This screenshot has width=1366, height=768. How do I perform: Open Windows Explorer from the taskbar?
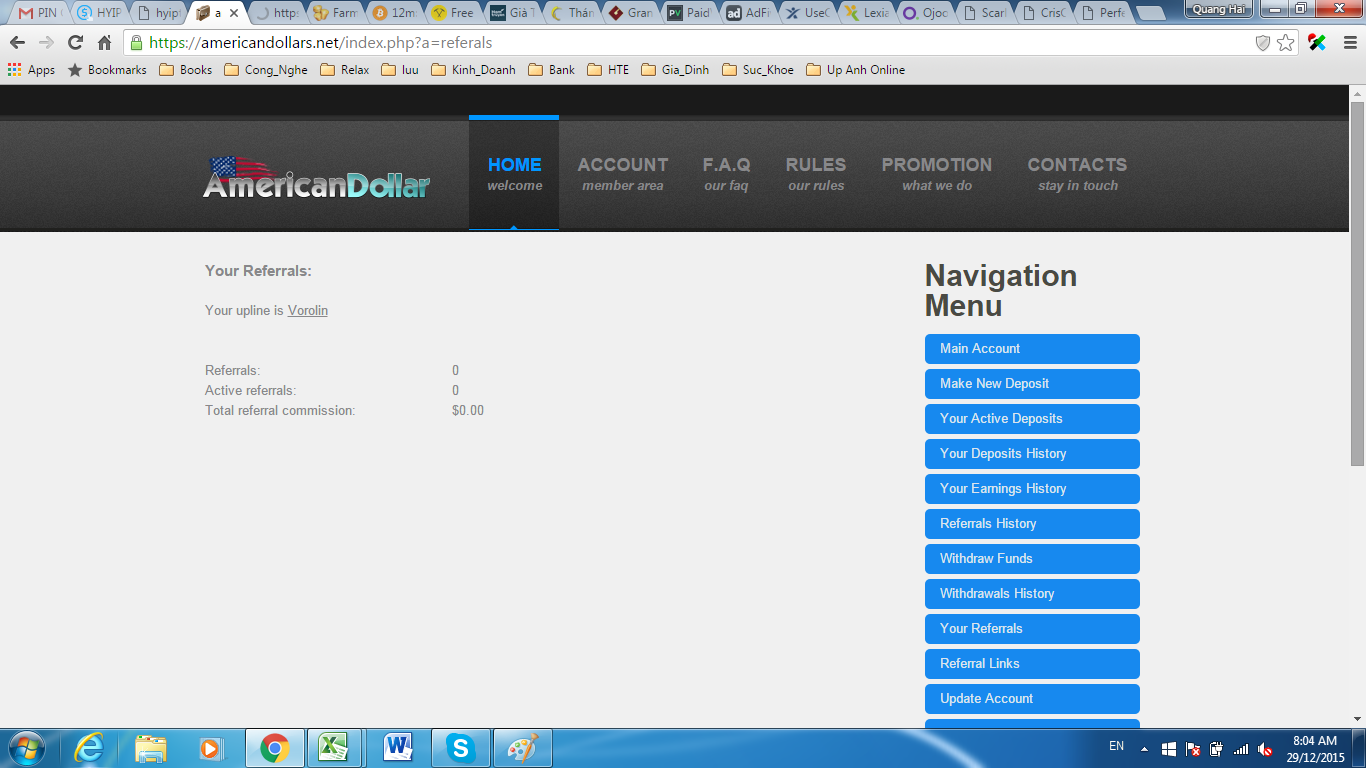point(151,748)
